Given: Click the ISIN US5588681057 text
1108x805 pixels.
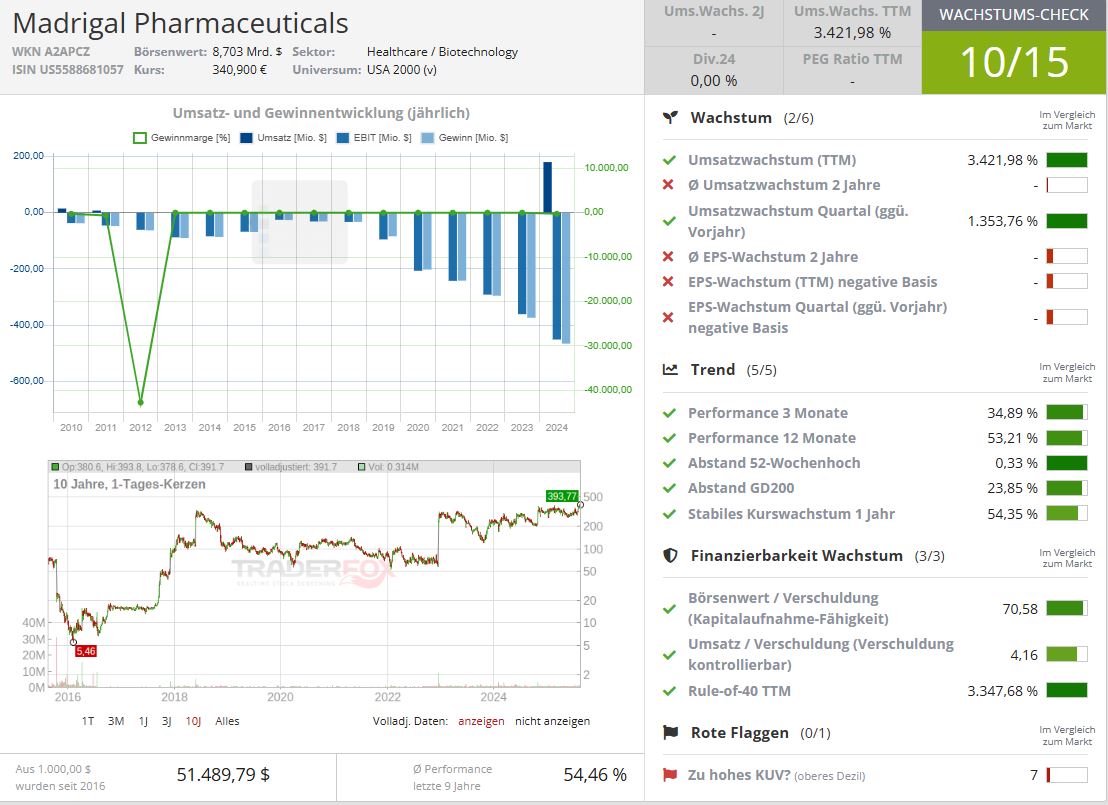Looking at the screenshot, I should click(68, 70).
